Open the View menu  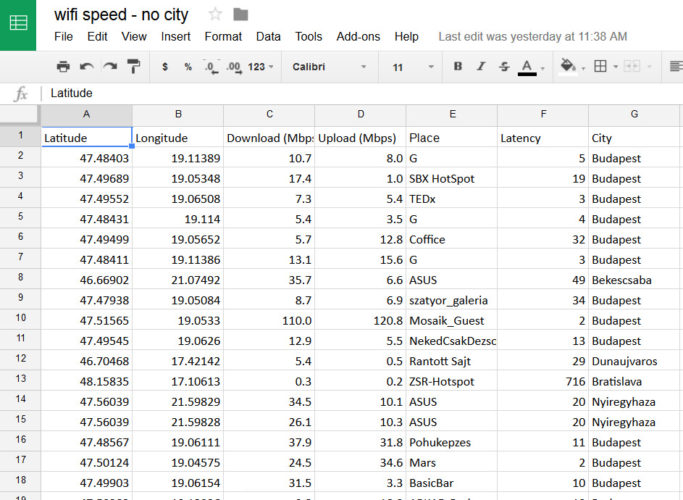coord(134,37)
